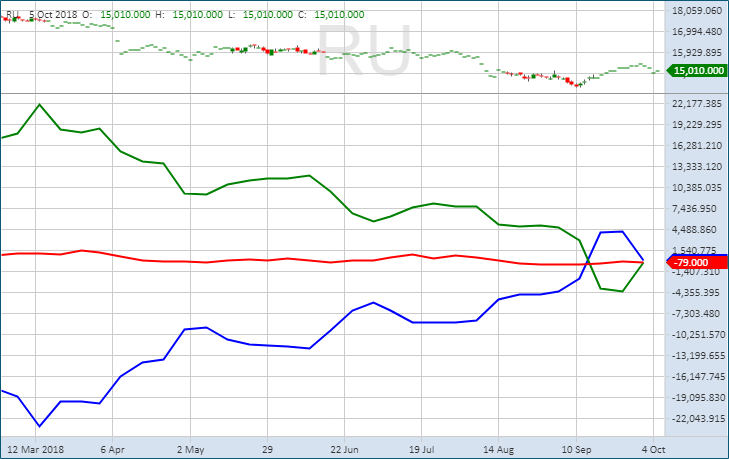Click the Open value 15,010.000 in header
This screenshot has height=459, width=729.
click(125, 14)
